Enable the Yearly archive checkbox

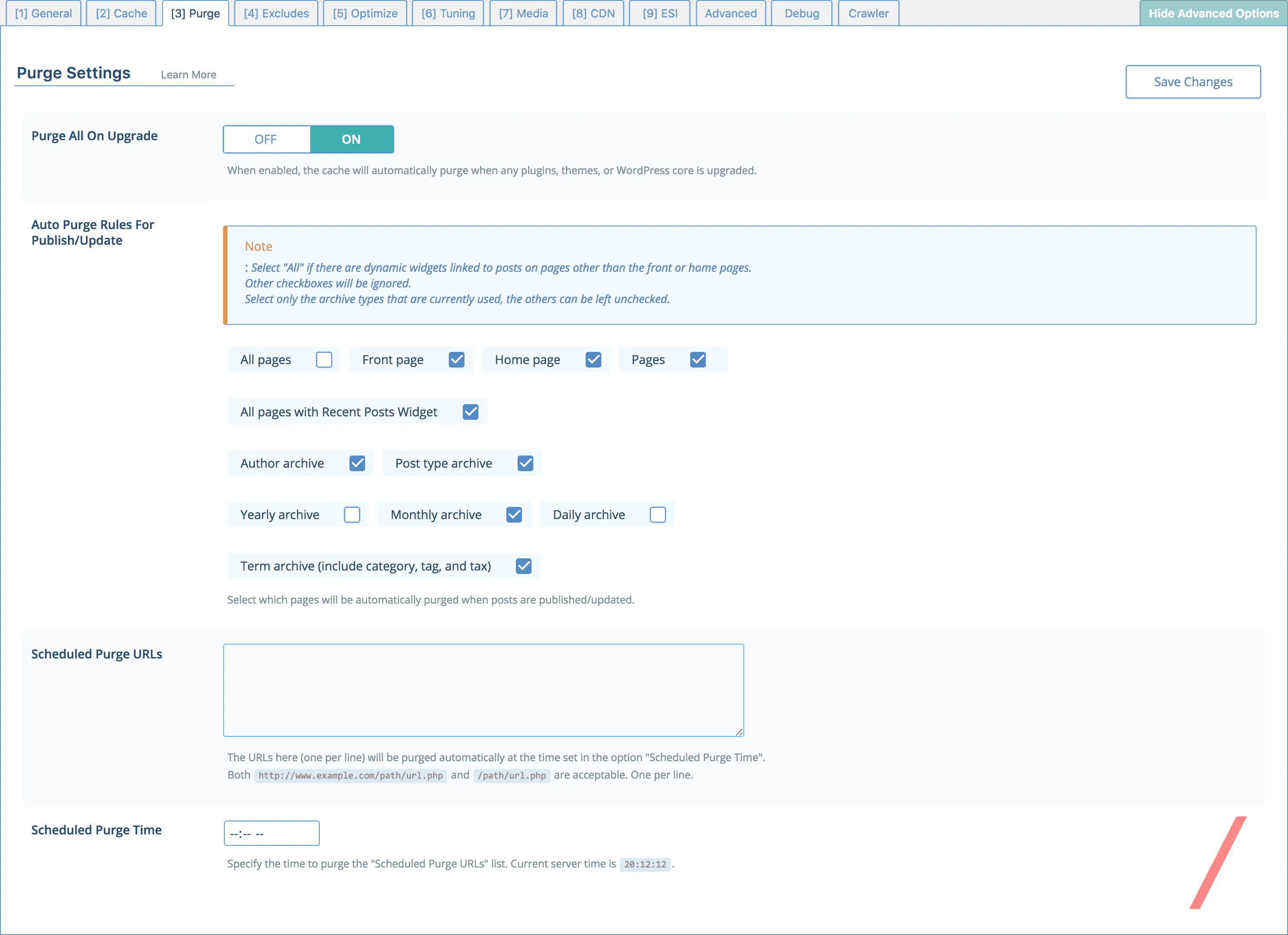pyautogui.click(x=352, y=514)
